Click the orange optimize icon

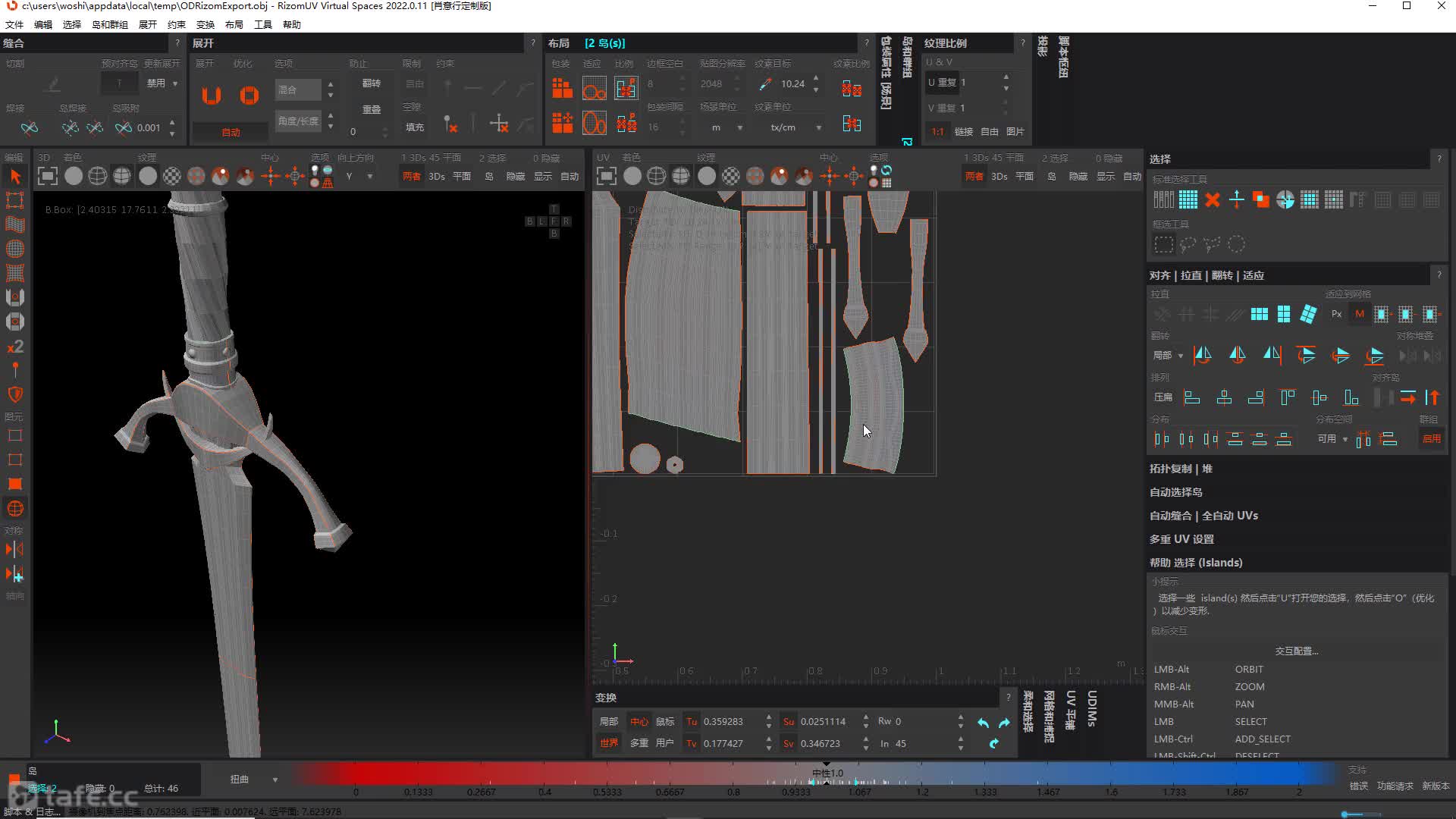point(249,96)
